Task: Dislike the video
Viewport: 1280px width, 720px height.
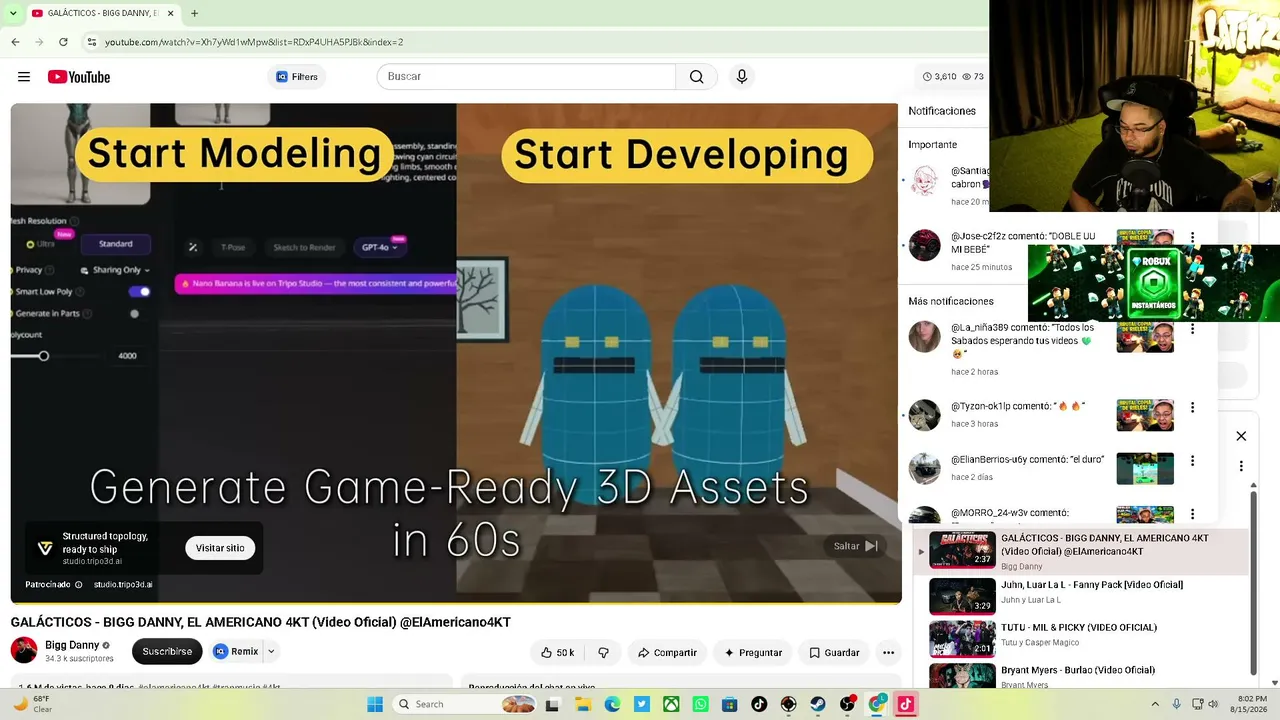Action: point(603,652)
